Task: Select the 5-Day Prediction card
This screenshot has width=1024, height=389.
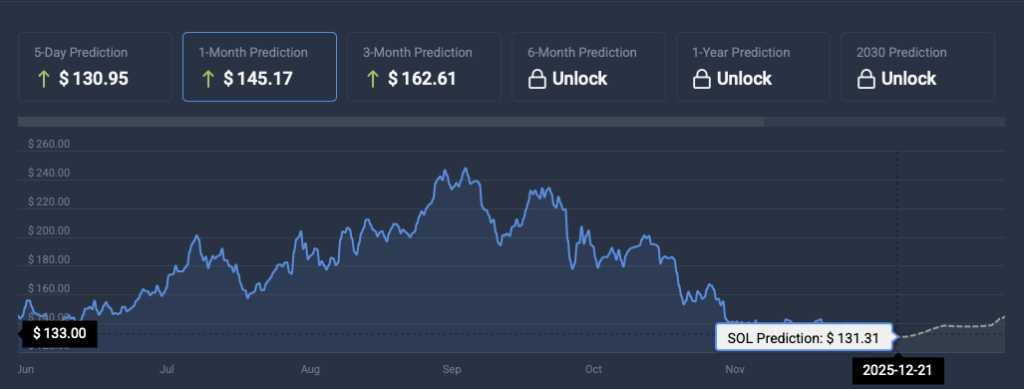Action: [x=95, y=67]
